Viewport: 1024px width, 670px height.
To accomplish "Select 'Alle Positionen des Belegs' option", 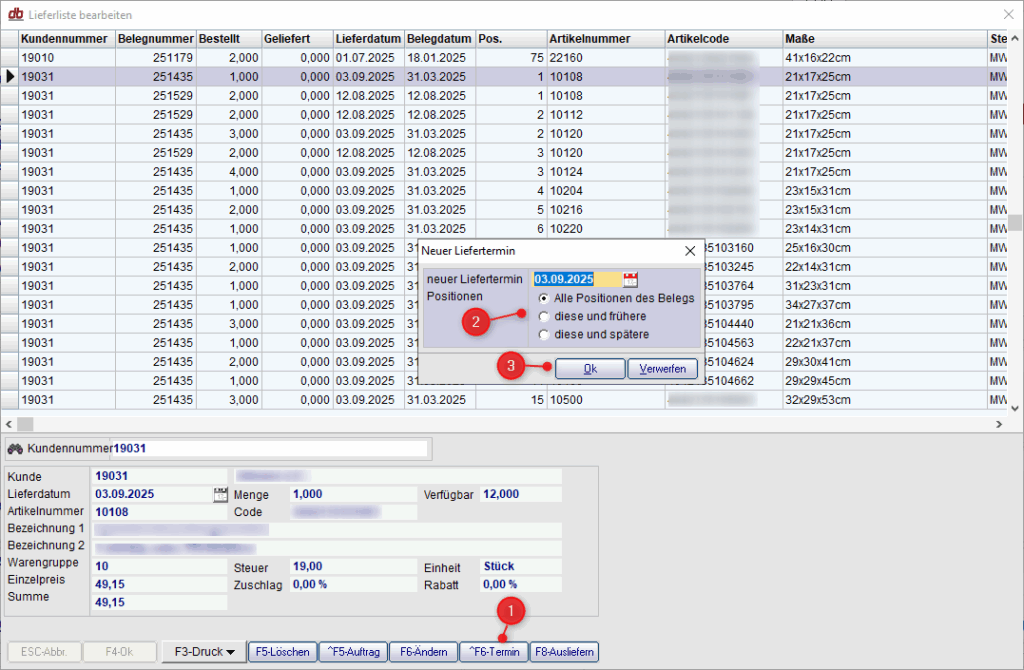I will [544, 298].
